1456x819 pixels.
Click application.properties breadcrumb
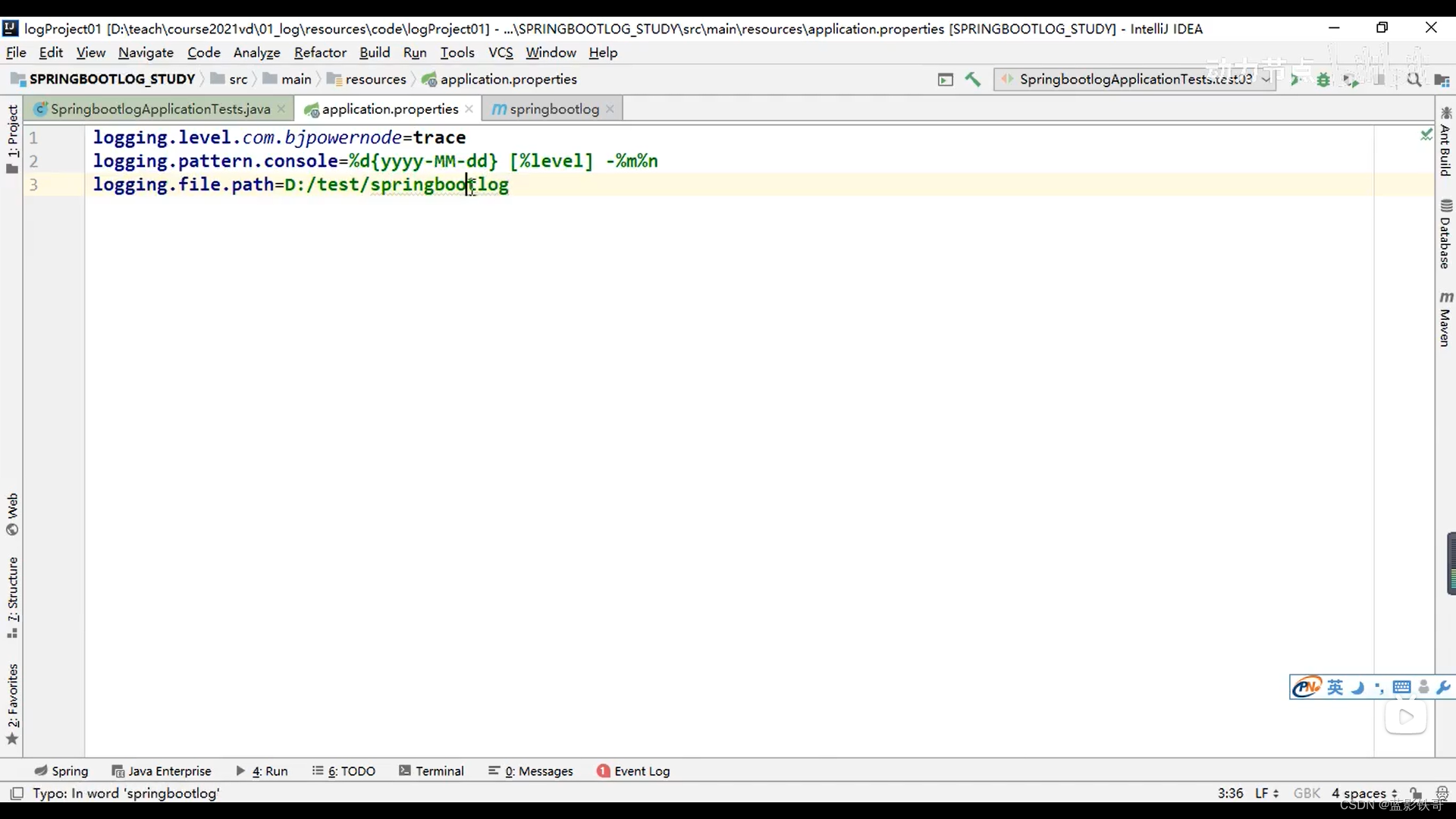[x=500, y=79]
